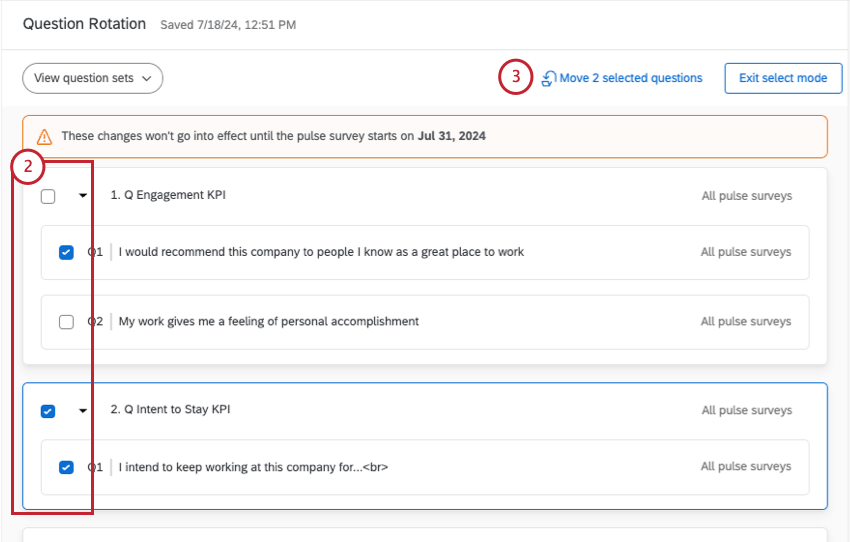Click the Exit select mode button
The image size is (850, 542).
coord(783,78)
